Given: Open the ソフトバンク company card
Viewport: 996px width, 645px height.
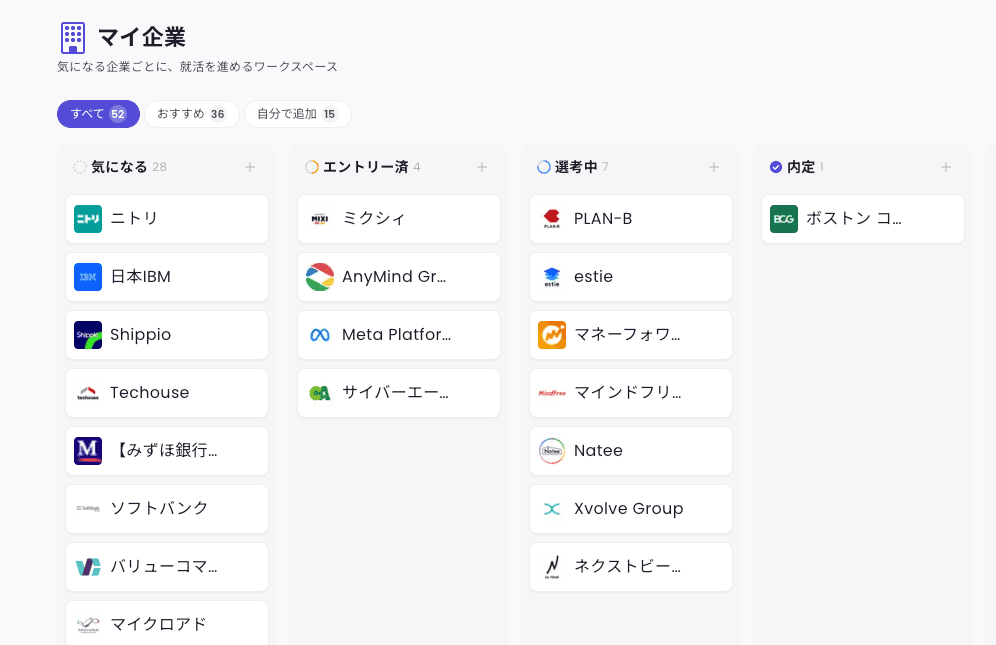Looking at the screenshot, I should (167, 509).
